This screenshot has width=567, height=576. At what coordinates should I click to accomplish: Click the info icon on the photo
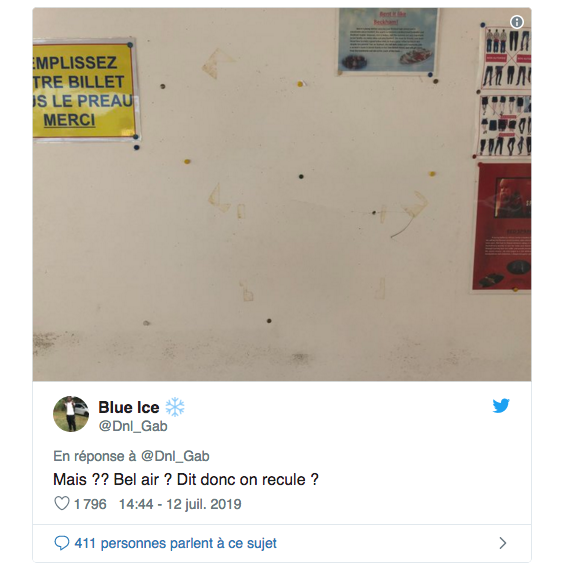[x=516, y=22]
